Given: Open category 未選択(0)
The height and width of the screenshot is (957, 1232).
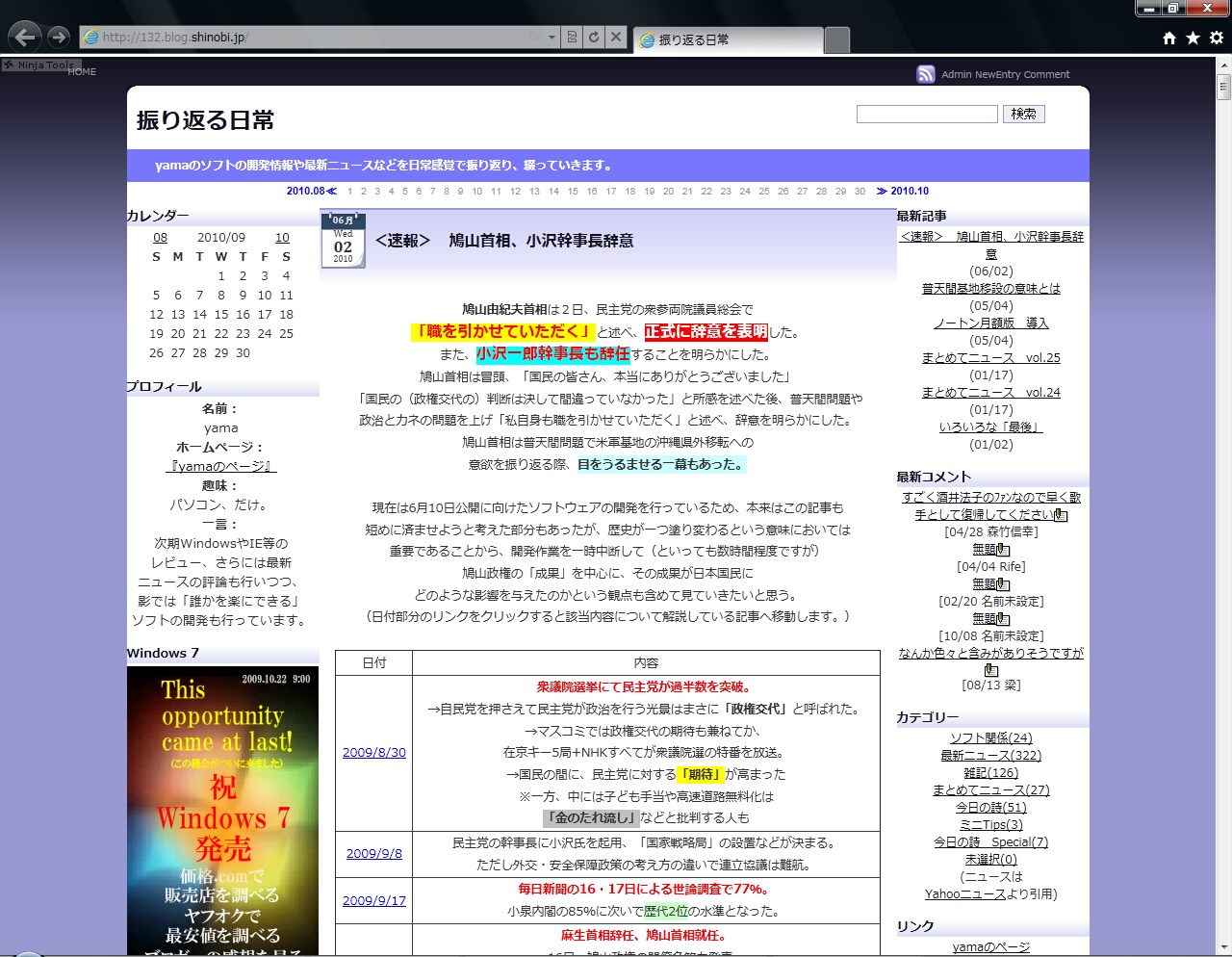Looking at the screenshot, I should [991, 859].
